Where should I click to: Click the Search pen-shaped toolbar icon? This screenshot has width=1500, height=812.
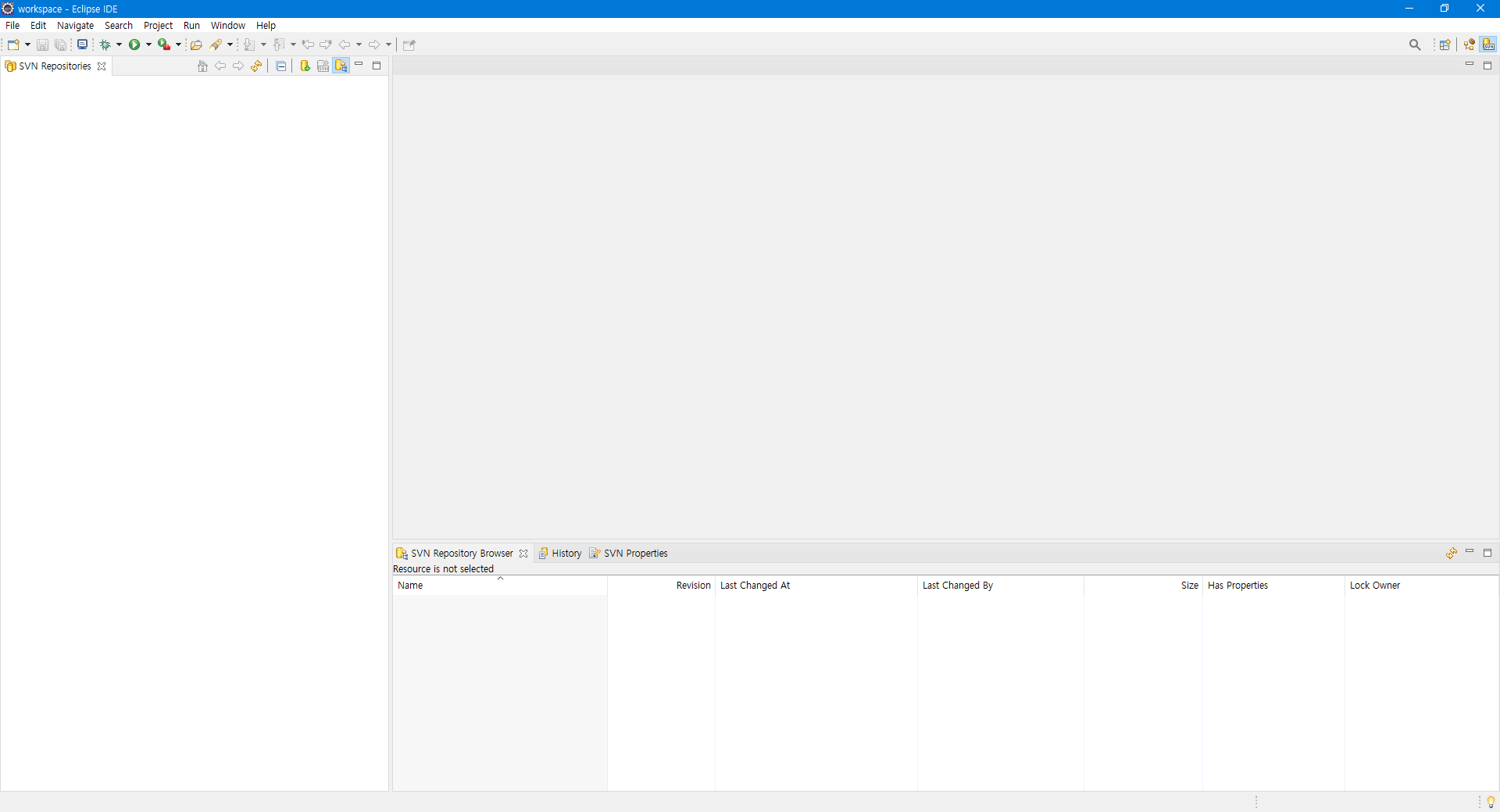[216, 45]
